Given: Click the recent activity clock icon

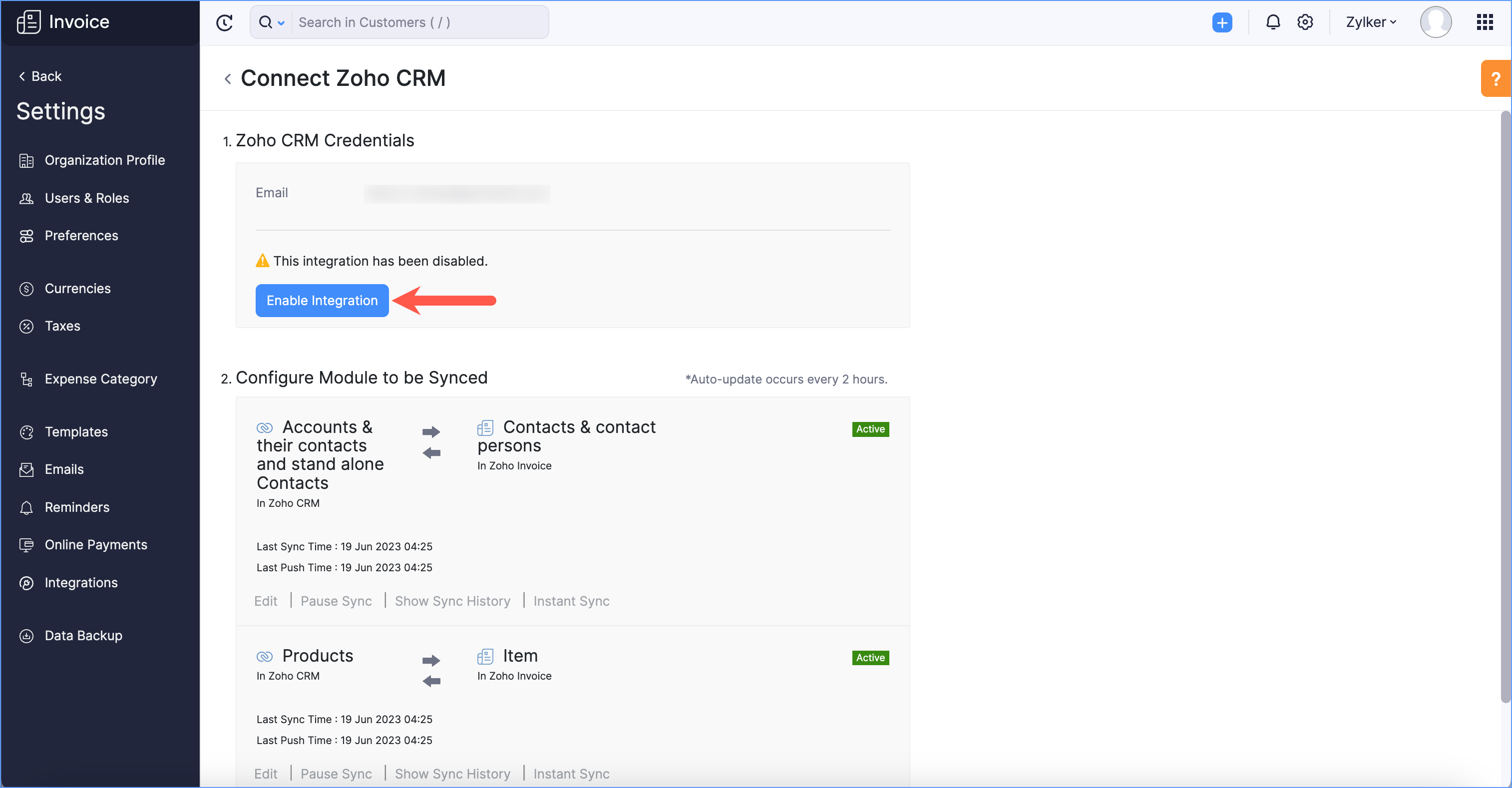Looking at the screenshot, I should (x=224, y=22).
